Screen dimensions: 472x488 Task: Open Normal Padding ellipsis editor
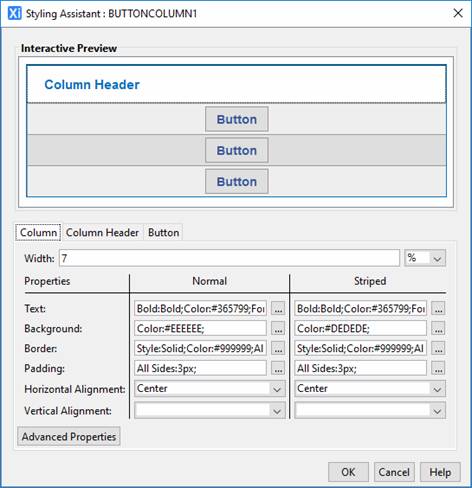click(278, 368)
